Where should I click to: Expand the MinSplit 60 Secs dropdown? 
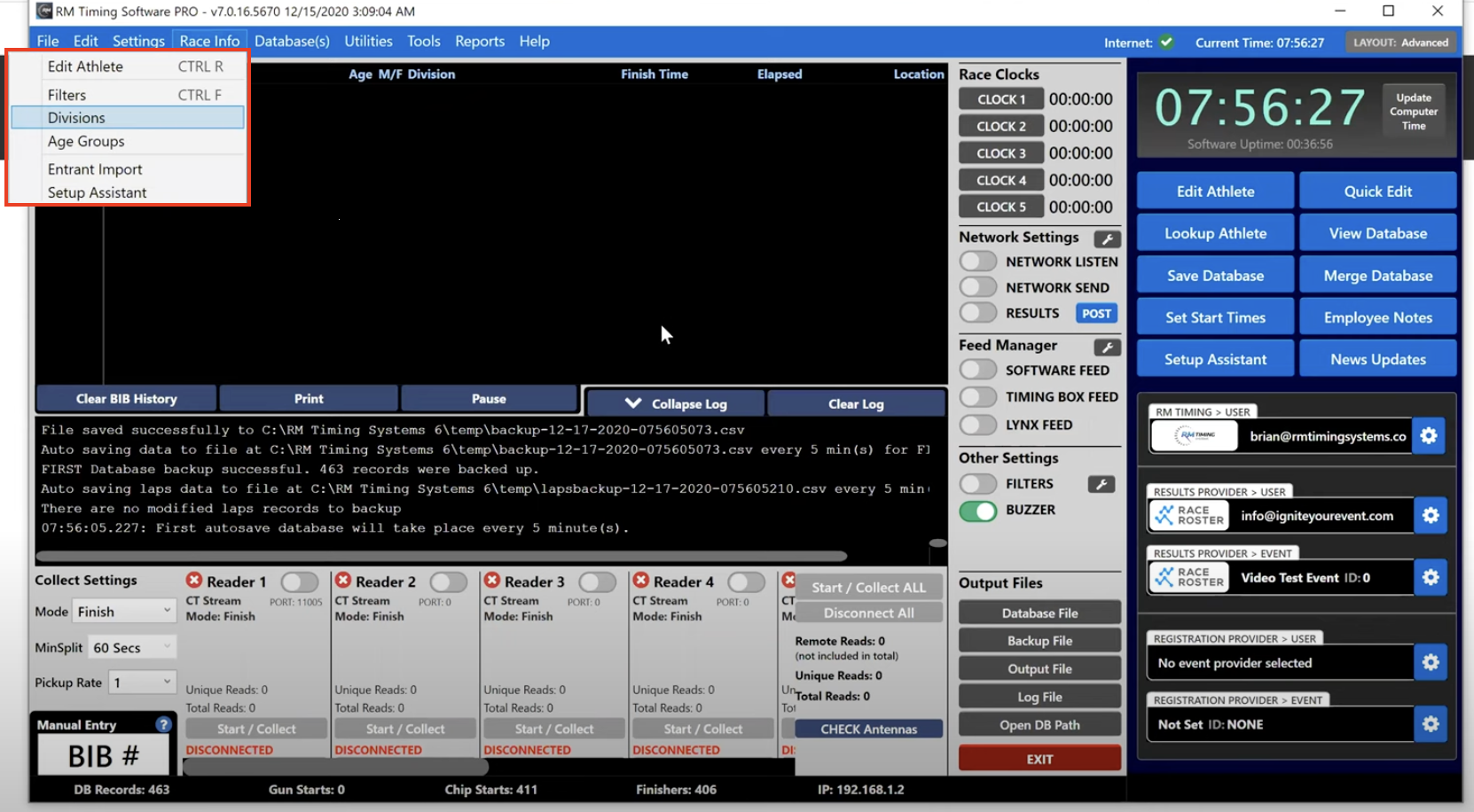(x=132, y=647)
